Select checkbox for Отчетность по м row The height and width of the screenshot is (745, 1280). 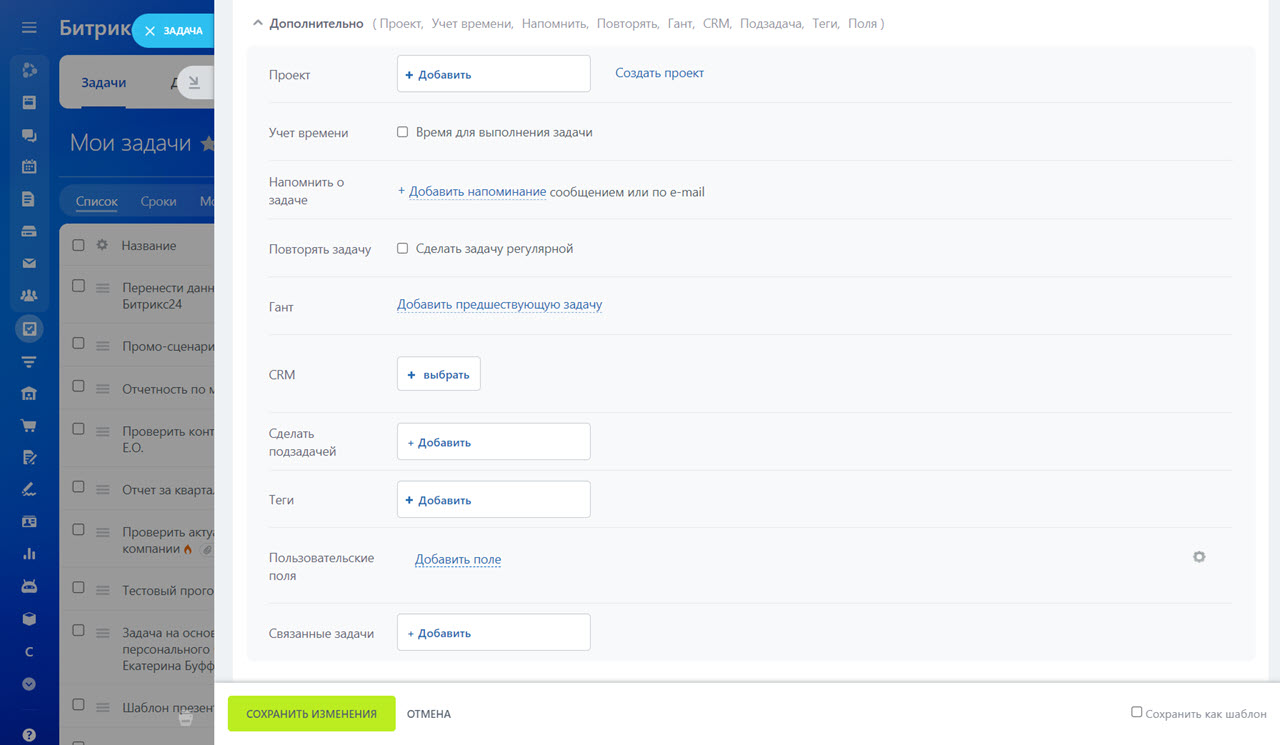click(x=79, y=387)
